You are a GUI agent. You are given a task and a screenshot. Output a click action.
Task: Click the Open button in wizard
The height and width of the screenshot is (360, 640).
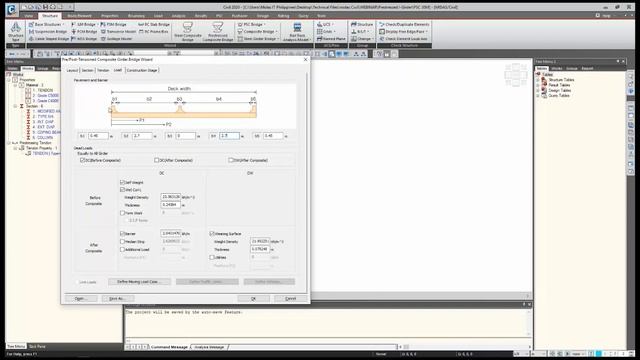tap(81, 298)
